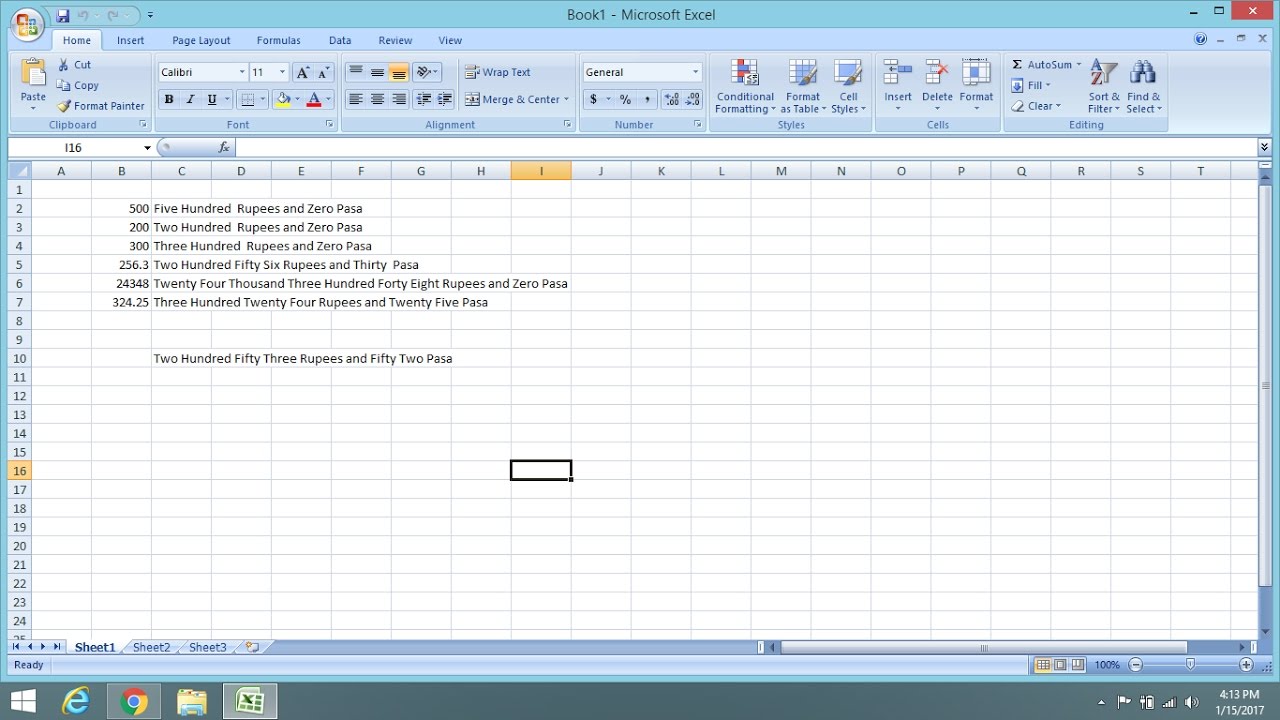The width and height of the screenshot is (1280, 720).
Task: Open the Insert ribbon tab
Action: pyautogui.click(x=130, y=41)
